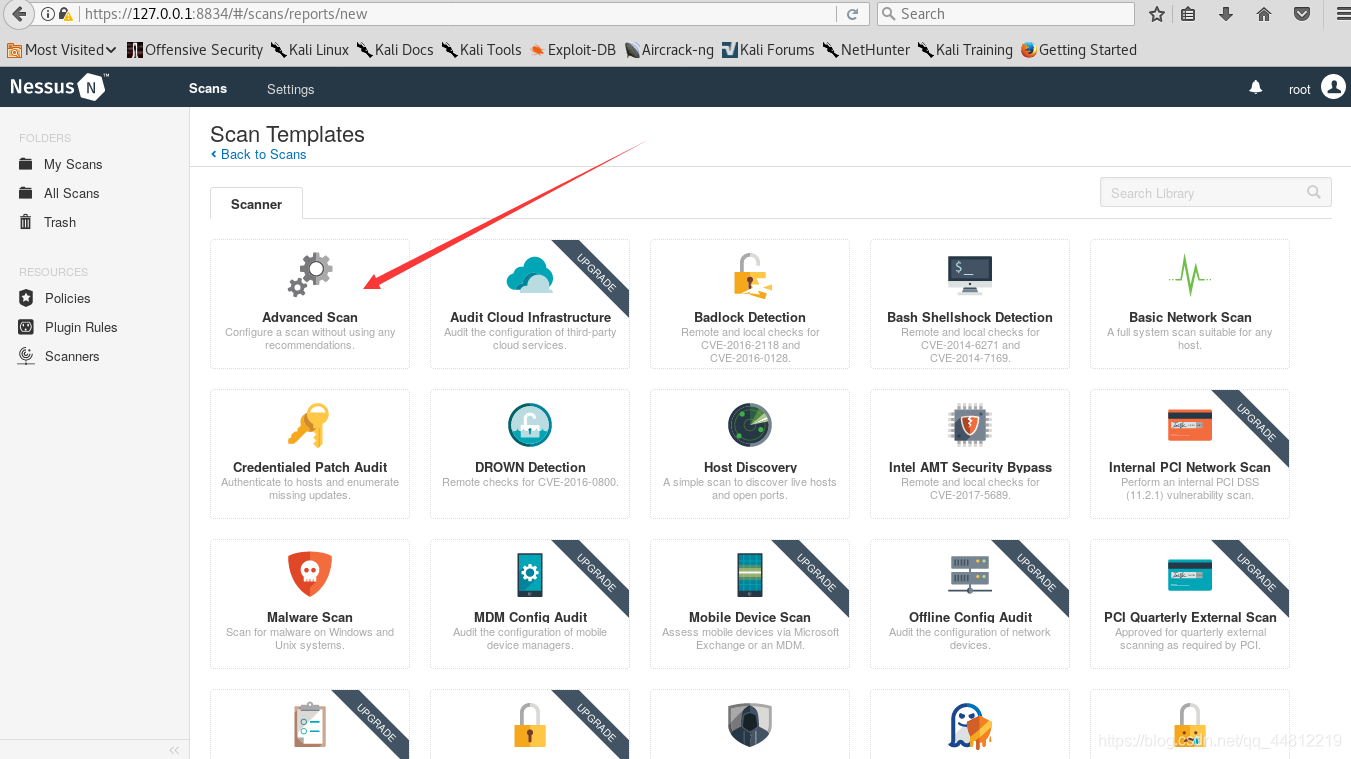This screenshot has height=759, width=1351.
Task: Expand the Most Visited bookmarks dropdown
Action: [x=62, y=49]
